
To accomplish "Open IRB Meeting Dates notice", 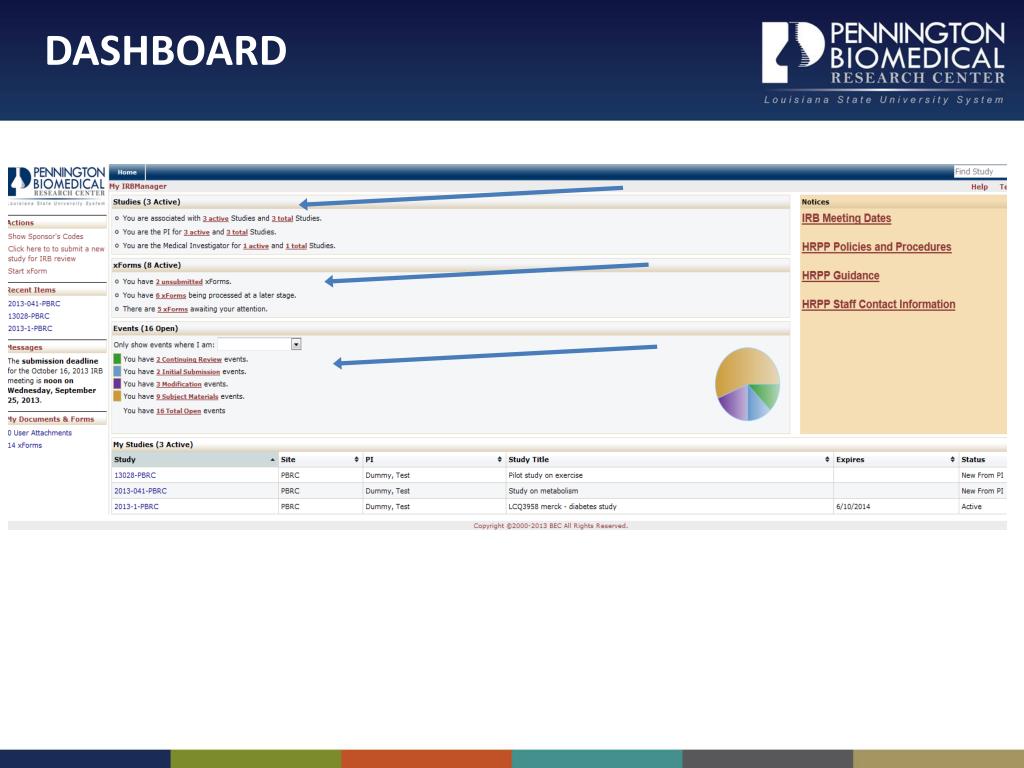I will tap(846, 219).
